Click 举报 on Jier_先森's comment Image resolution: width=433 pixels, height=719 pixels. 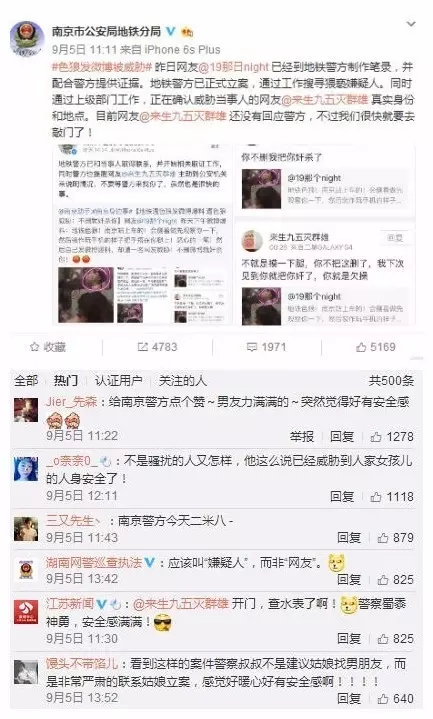click(x=302, y=437)
